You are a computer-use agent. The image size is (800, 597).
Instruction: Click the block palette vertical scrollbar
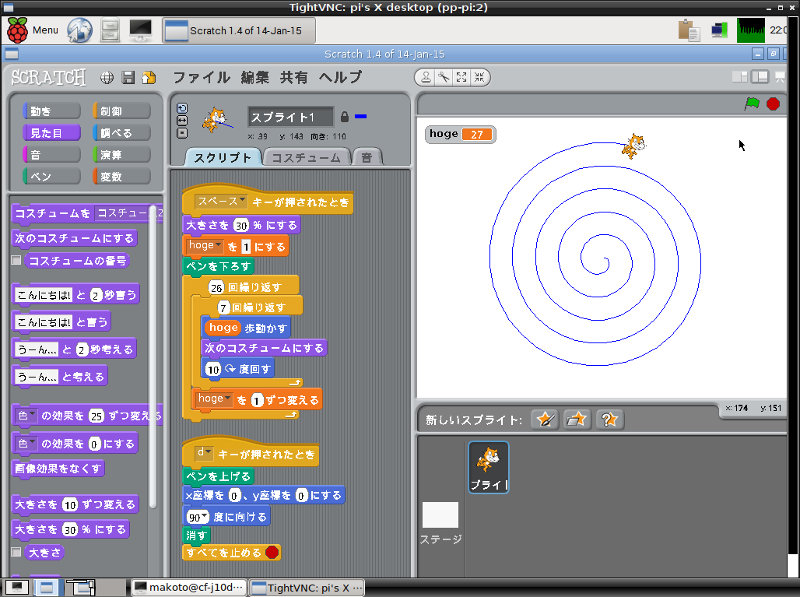(x=153, y=357)
